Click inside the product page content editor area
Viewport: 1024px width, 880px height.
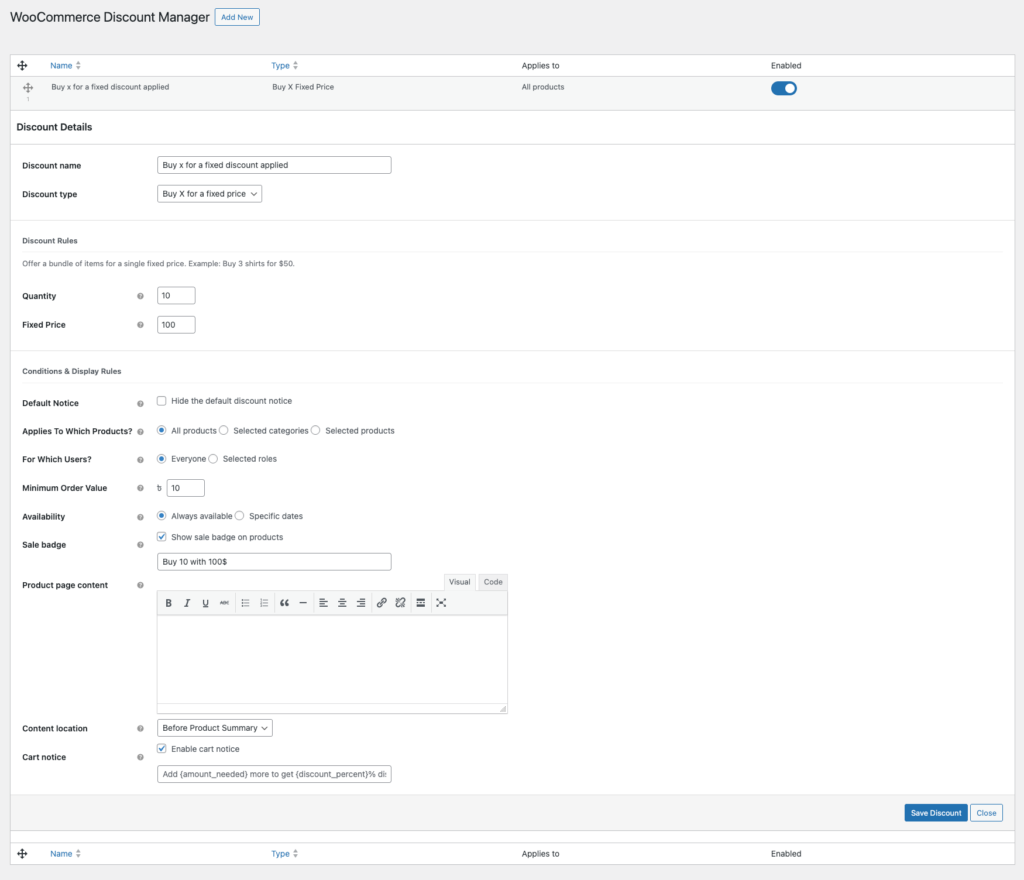point(332,659)
